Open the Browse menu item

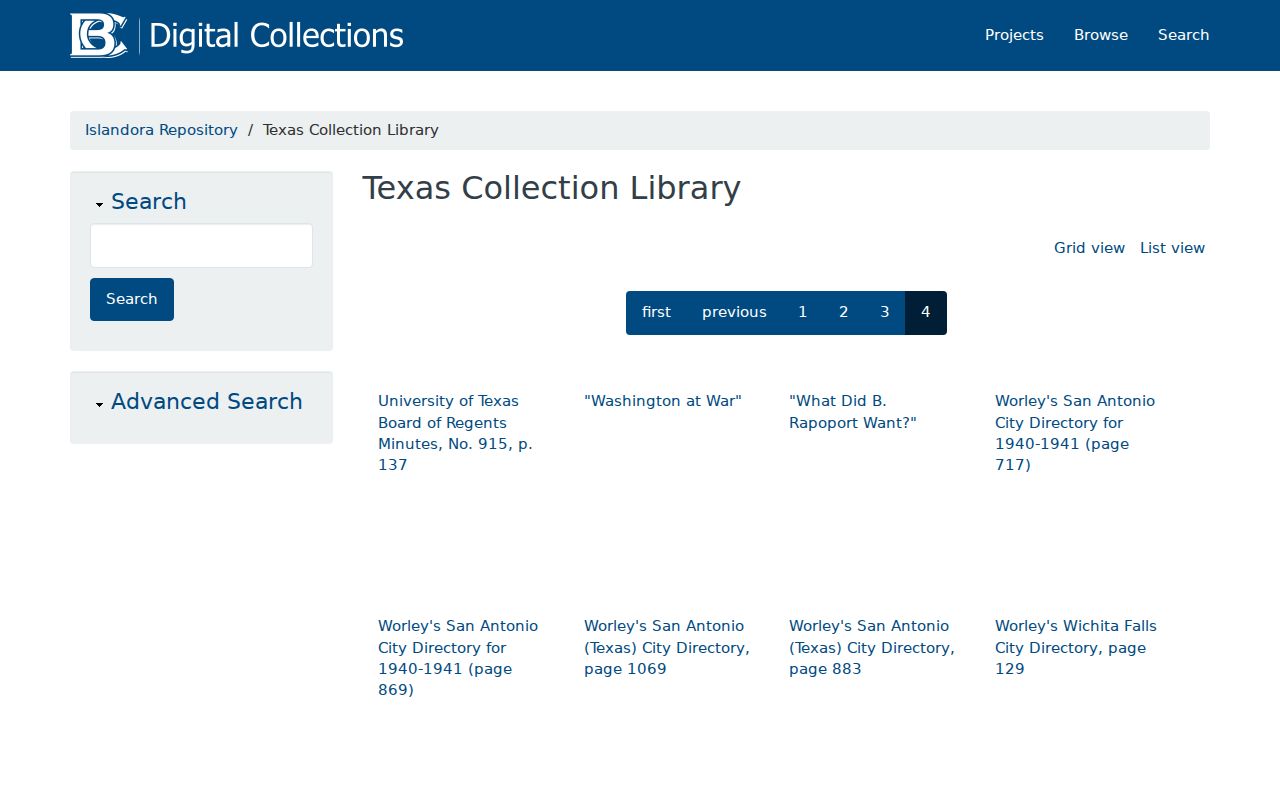click(1101, 35)
